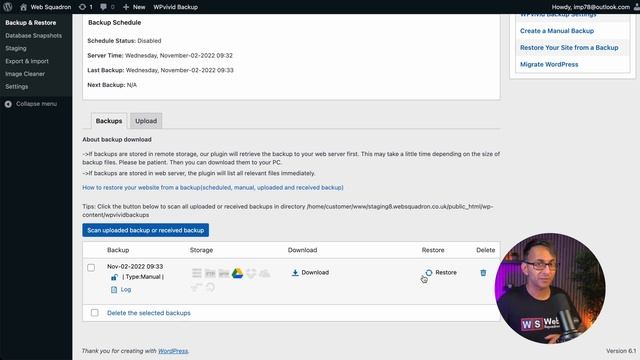Switch to the Backups tab
This screenshot has height=360, width=640.
tap(109, 121)
